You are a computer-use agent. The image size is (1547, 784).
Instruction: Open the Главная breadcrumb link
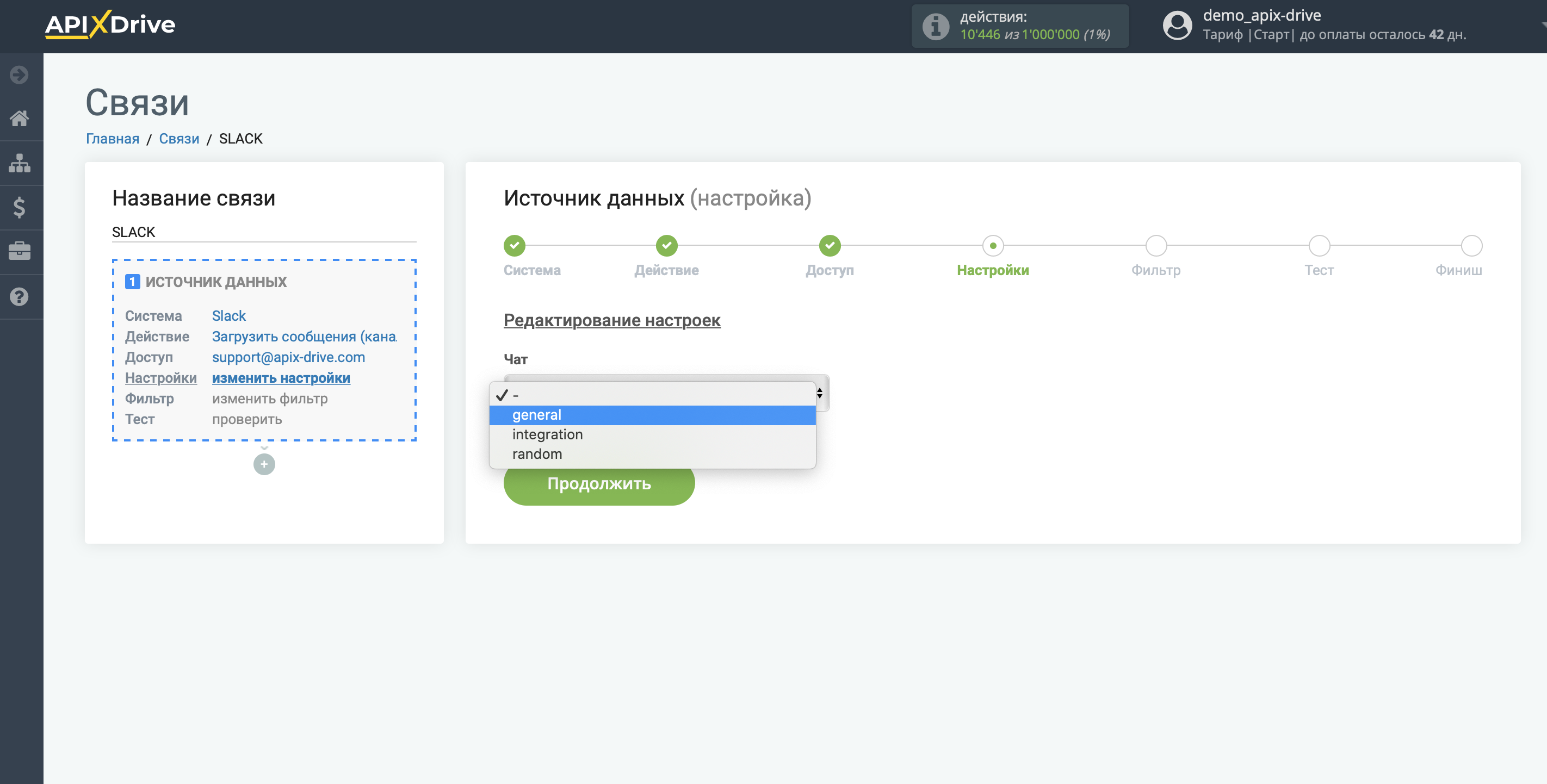(112, 139)
